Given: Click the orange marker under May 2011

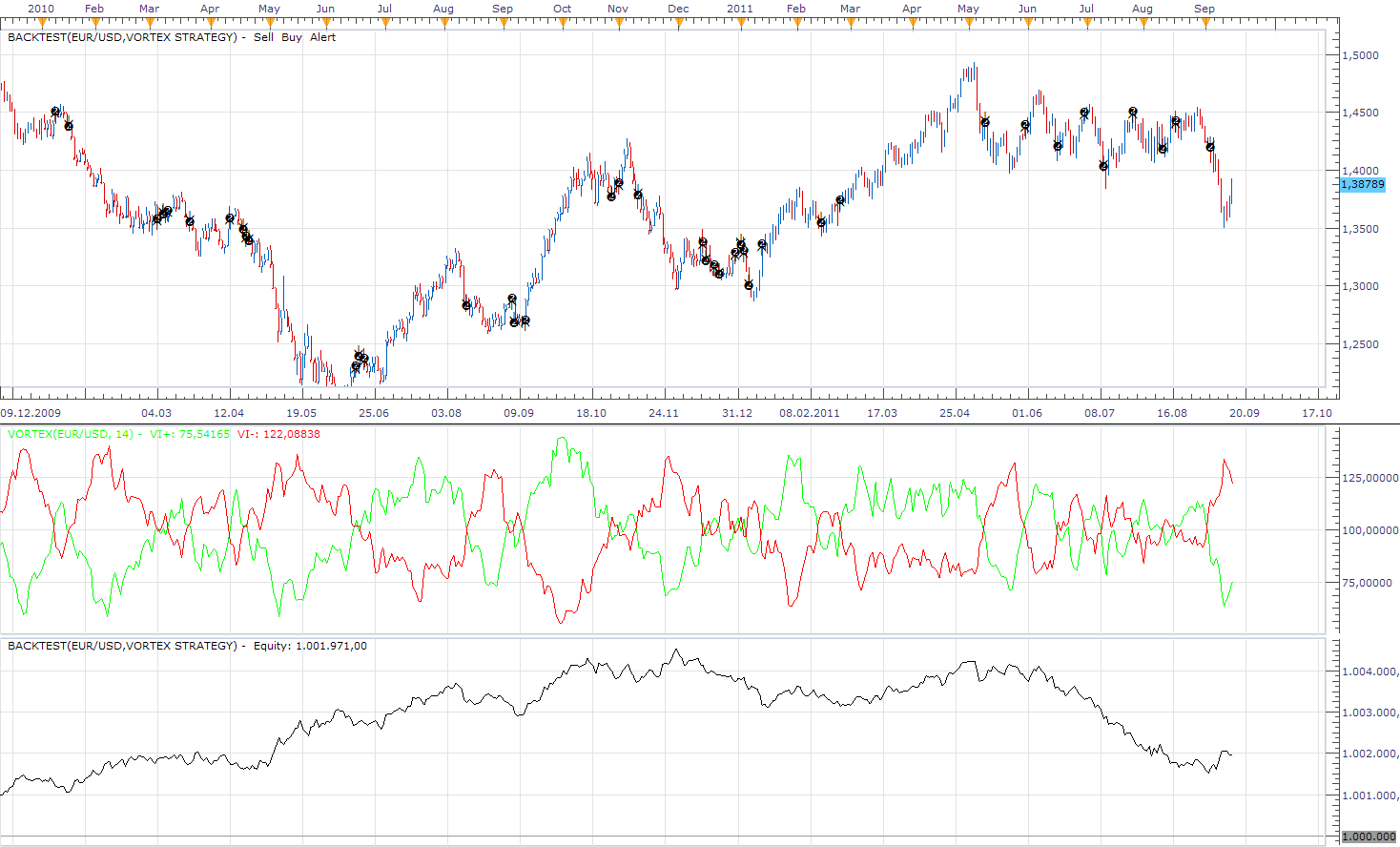Looking at the screenshot, I should pos(969,23).
